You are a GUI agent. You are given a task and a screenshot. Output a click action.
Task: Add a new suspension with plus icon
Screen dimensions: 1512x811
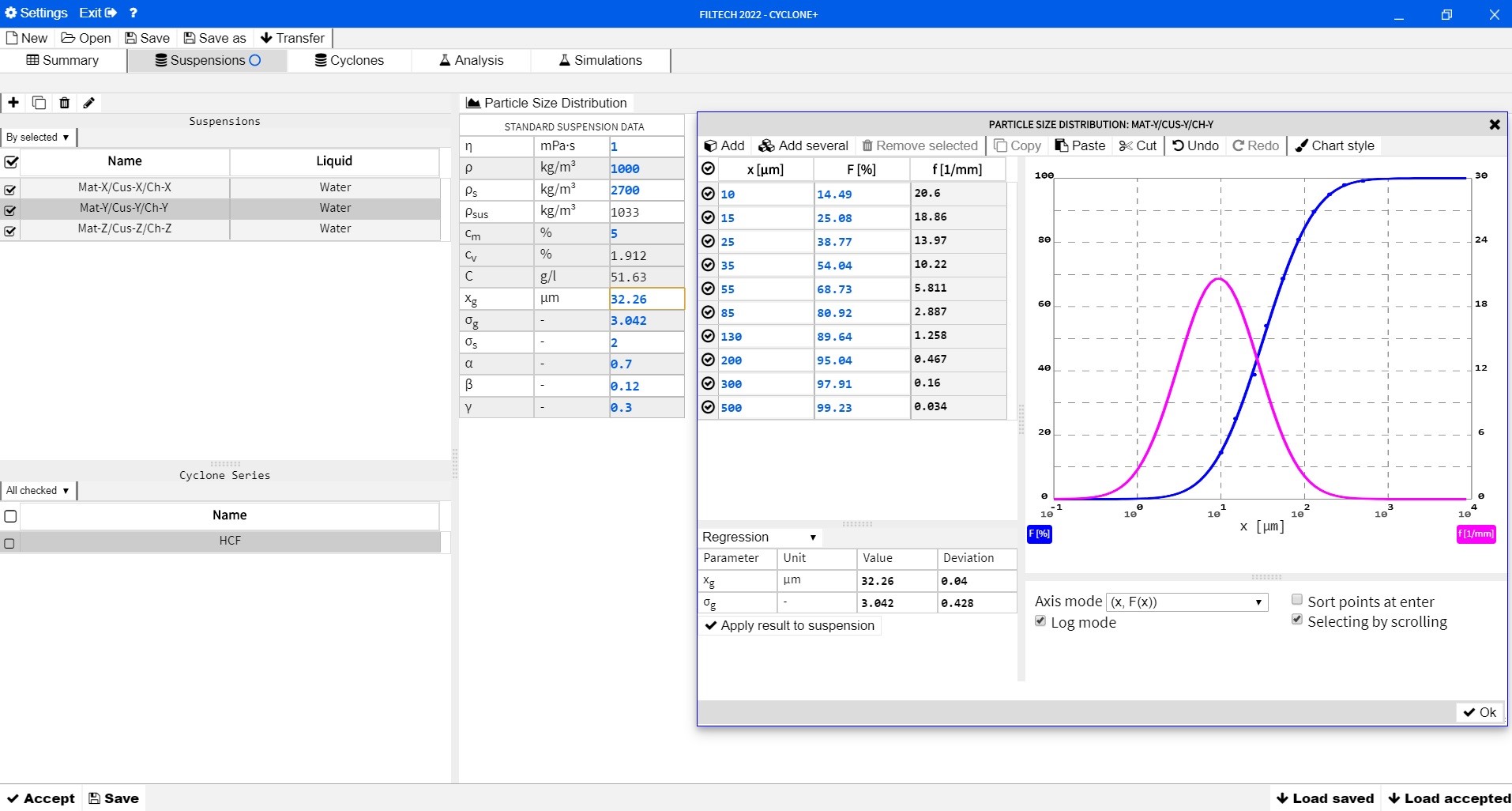point(13,103)
